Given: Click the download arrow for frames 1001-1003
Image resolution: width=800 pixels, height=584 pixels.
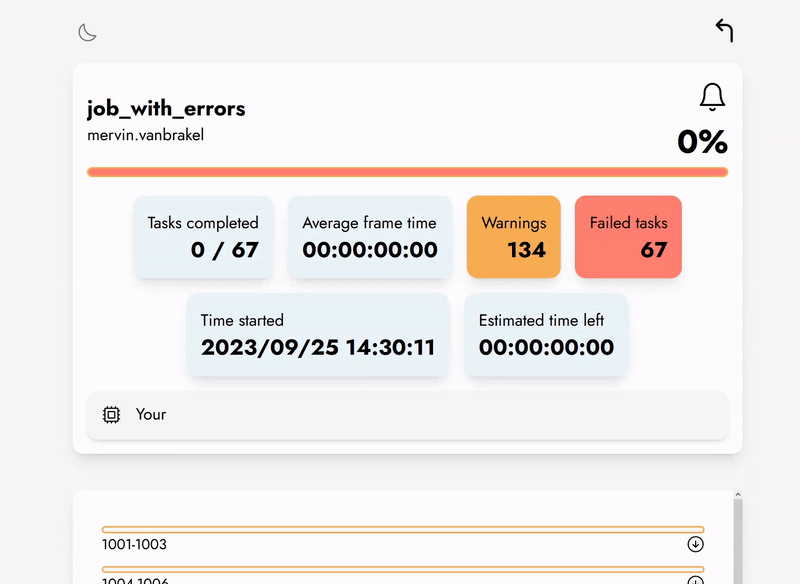Looking at the screenshot, I should tap(695, 544).
